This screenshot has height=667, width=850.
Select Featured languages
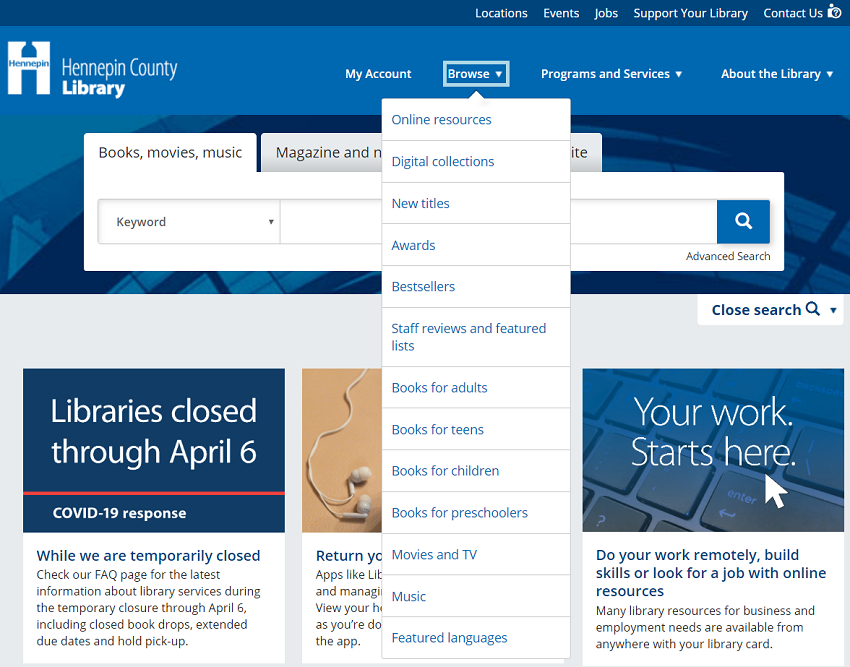pos(476,638)
